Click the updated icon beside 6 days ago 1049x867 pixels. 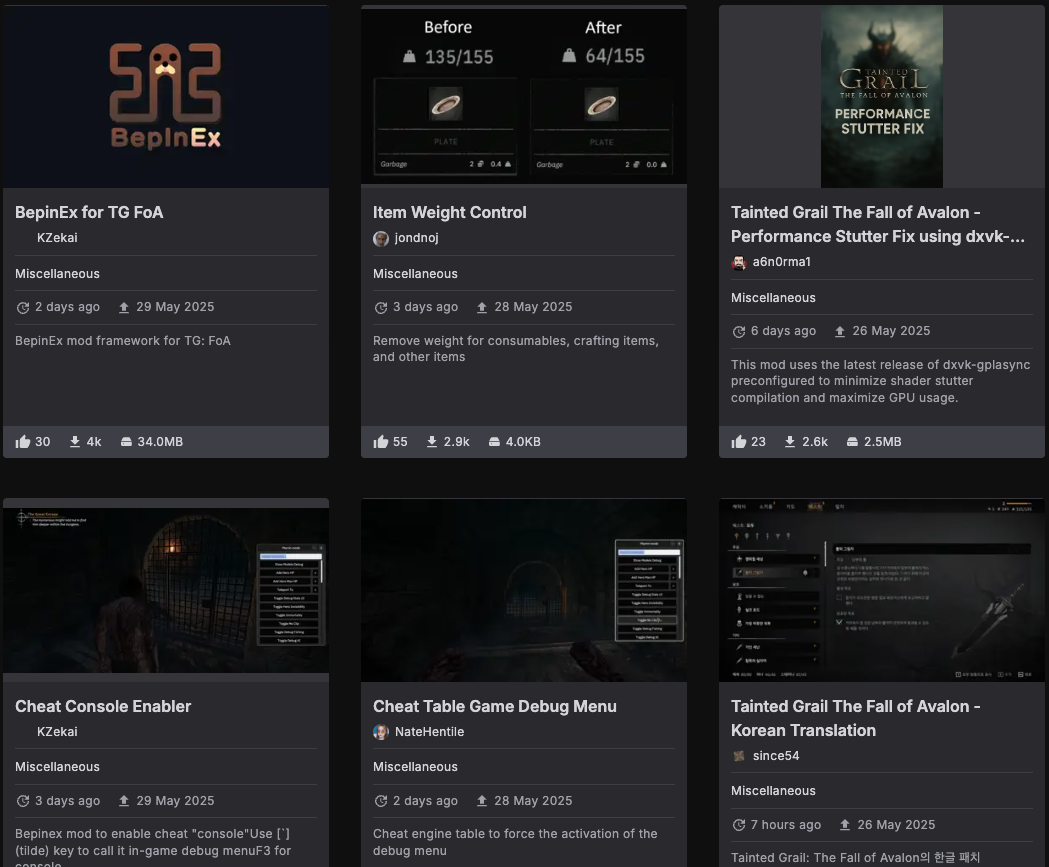click(x=739, y=332)
